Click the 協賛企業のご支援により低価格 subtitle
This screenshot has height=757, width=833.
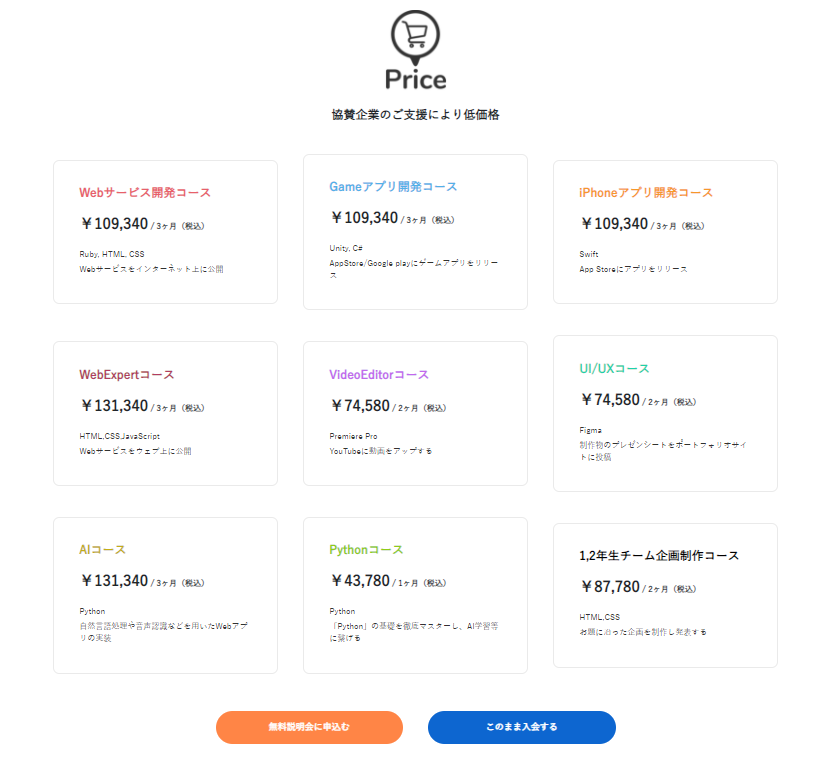coord(415,115)
